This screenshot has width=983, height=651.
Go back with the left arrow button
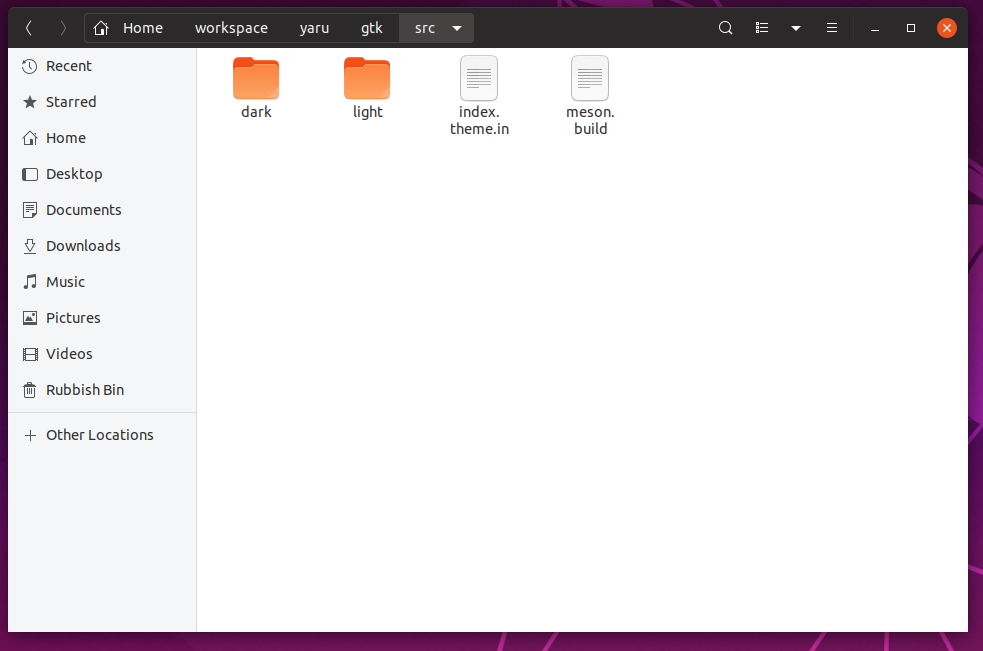(29, 28)
